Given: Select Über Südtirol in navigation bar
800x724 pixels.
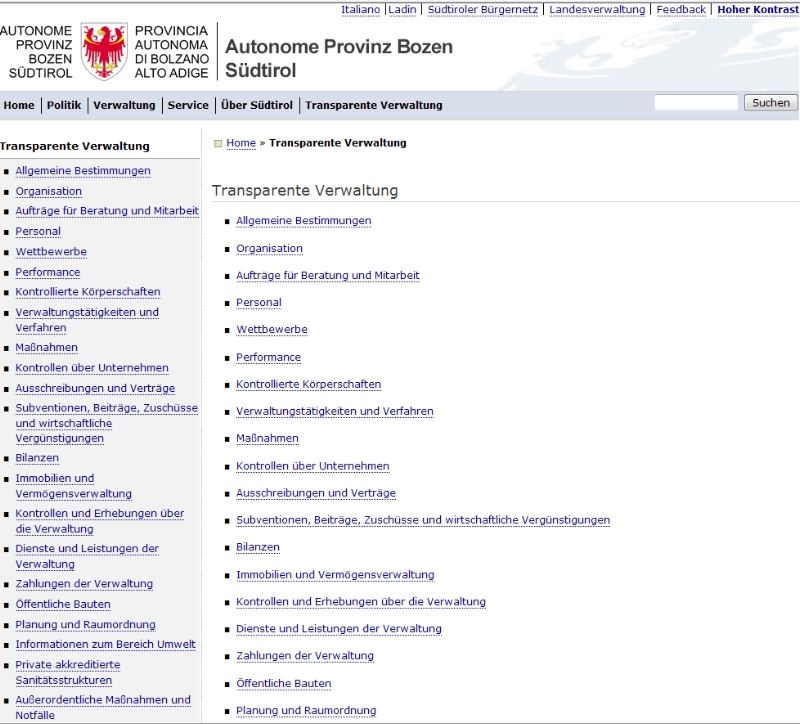Looking at the screenshot, I should [257, 105].
